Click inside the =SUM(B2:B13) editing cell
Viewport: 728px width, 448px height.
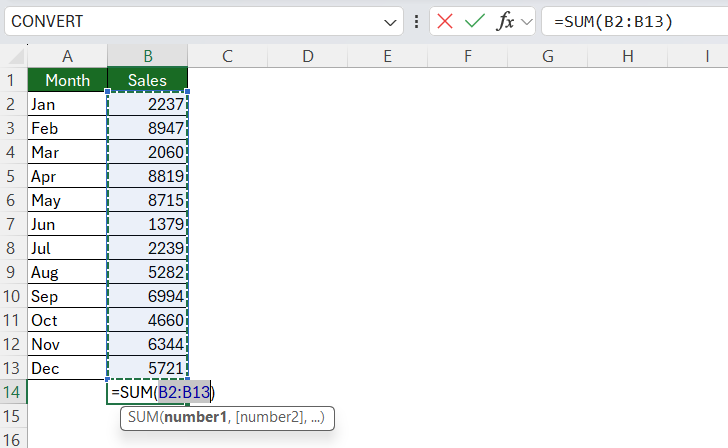coord(162,392)
